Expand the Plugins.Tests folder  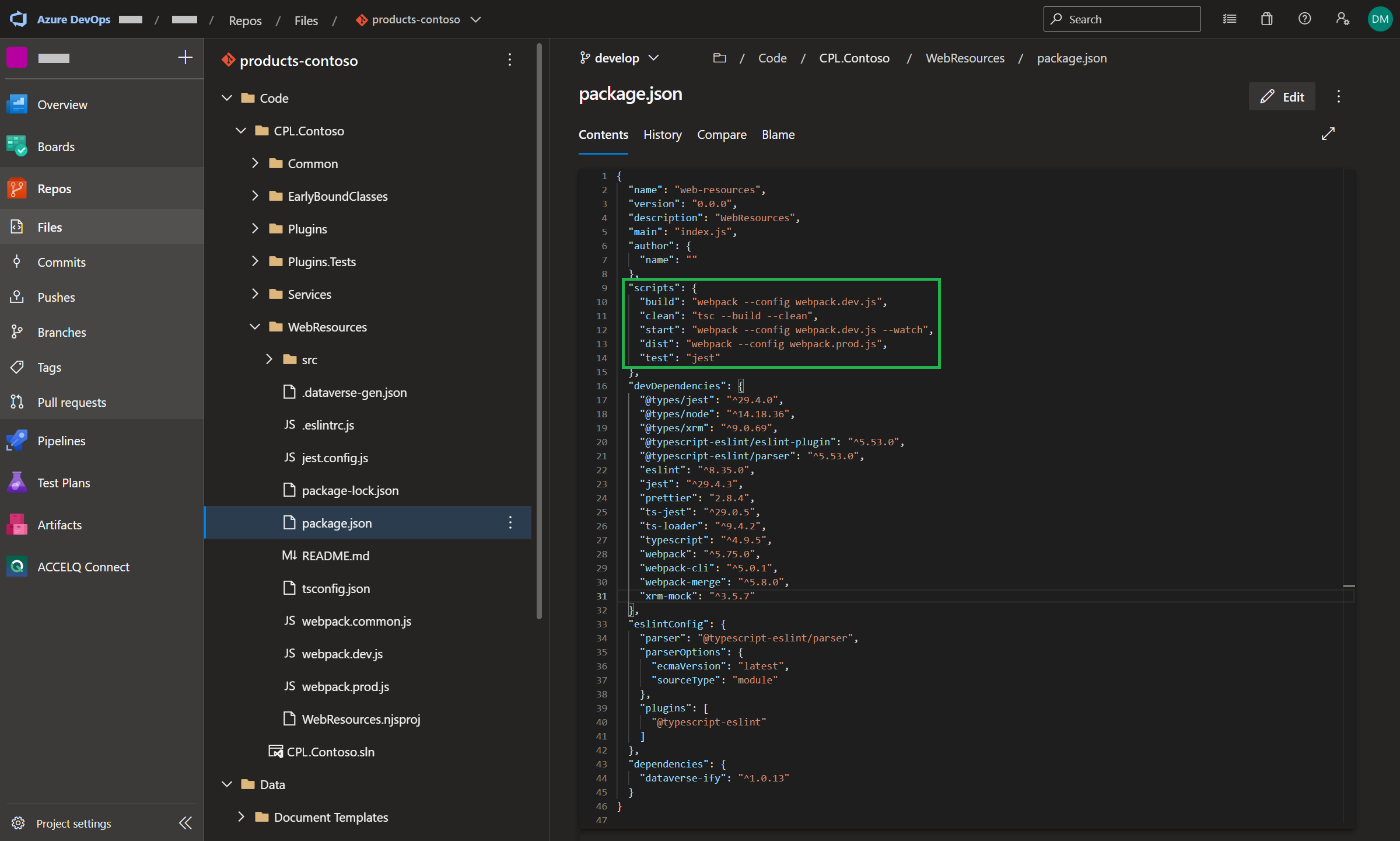tap(255, 261)
